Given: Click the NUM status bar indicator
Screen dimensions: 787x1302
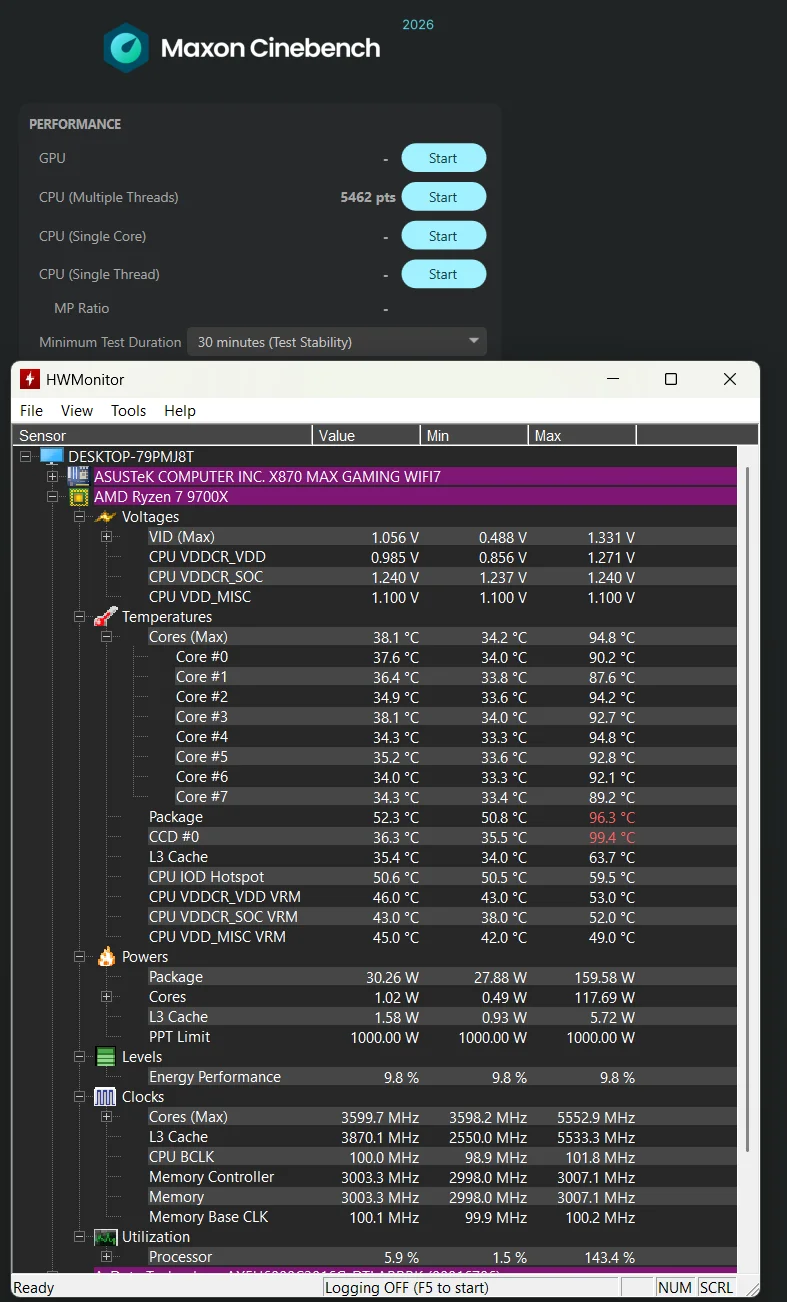Looking at the screenshot, I should [675, 1287].
